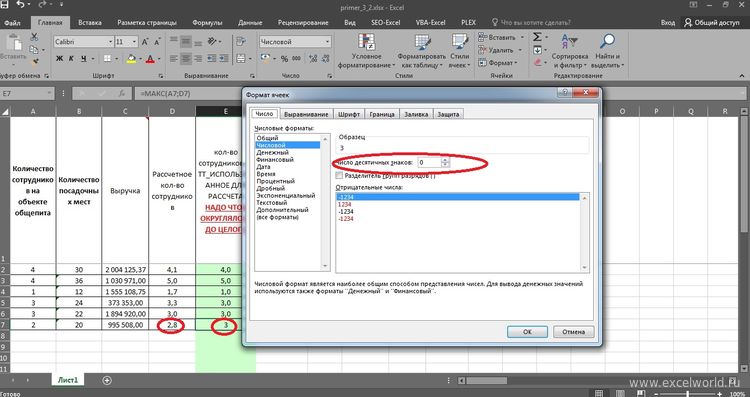Click the Общий доступ button
This screenshot has height=397, width=750.
712,22
